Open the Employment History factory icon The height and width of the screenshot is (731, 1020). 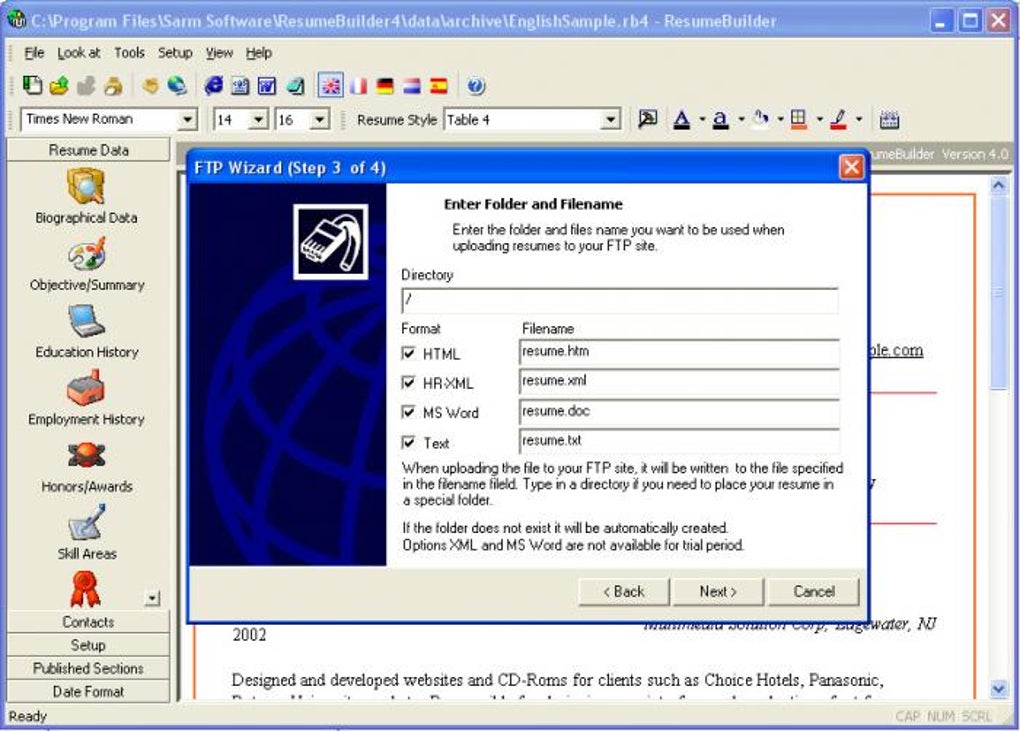[x=86, y=388]
